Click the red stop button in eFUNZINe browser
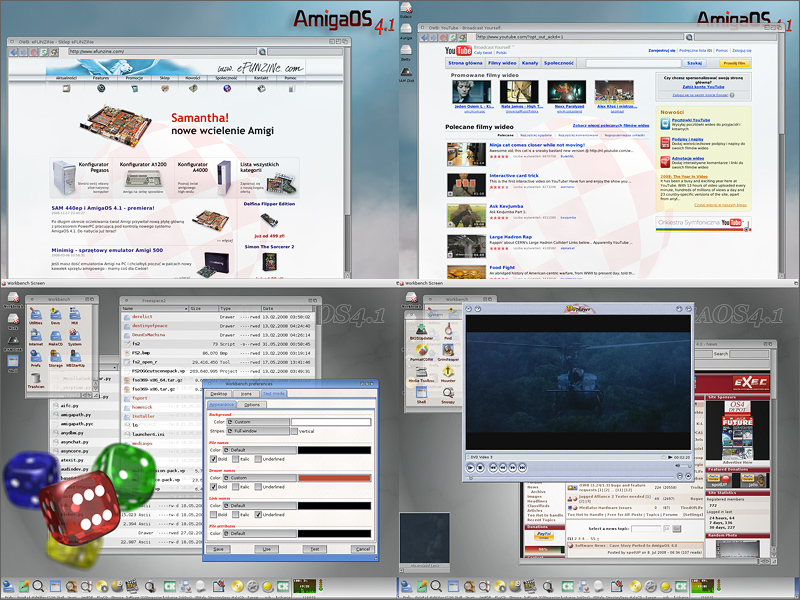 point(34,52)
